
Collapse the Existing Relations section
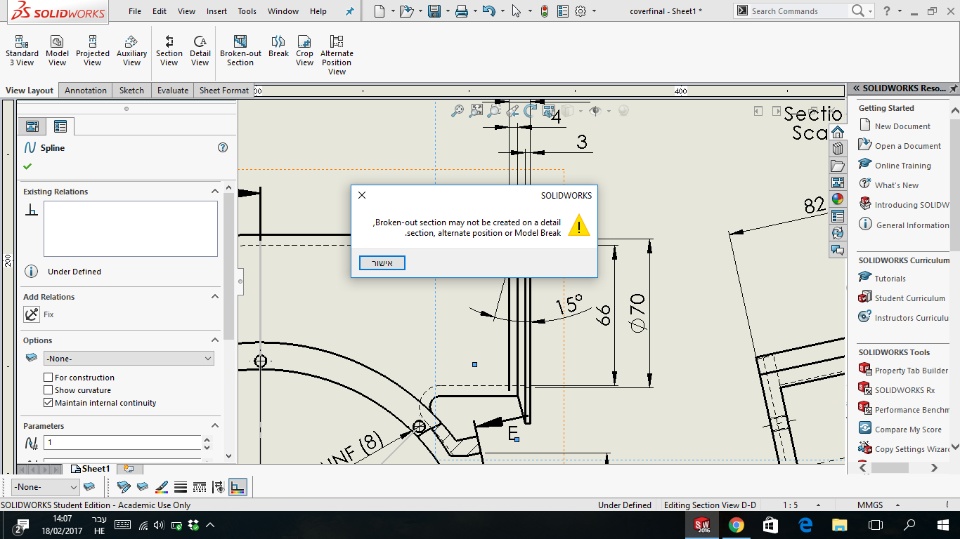[x=215, y=192]
